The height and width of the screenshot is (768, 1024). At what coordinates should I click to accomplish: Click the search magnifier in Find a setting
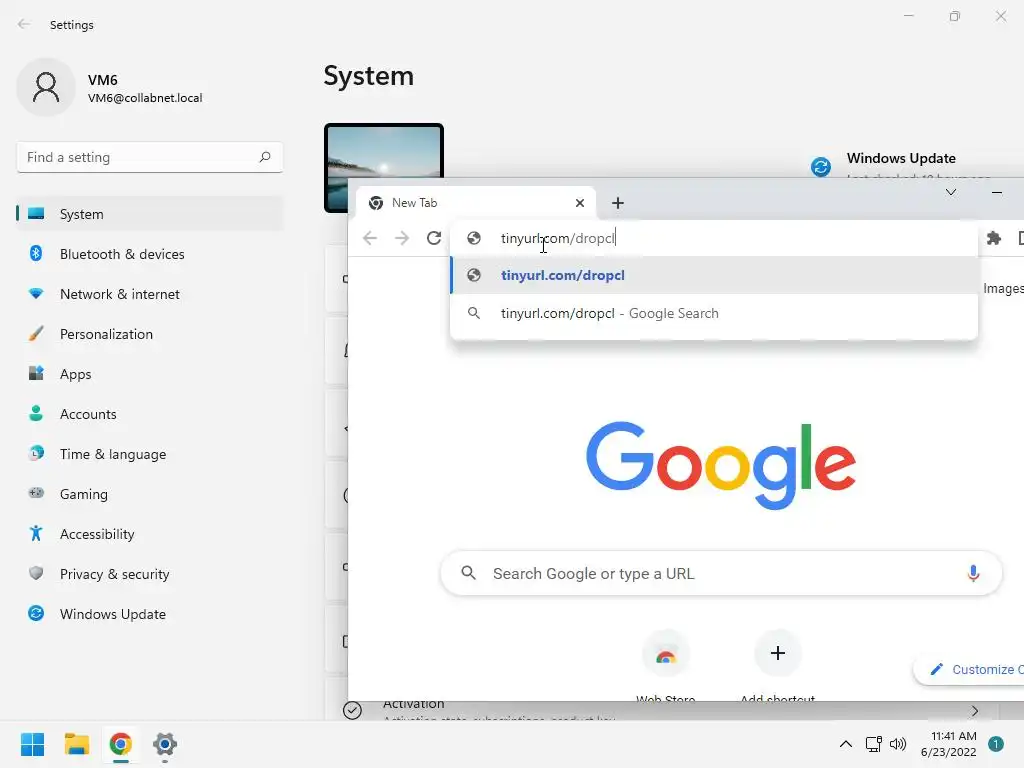click(264, 157)
